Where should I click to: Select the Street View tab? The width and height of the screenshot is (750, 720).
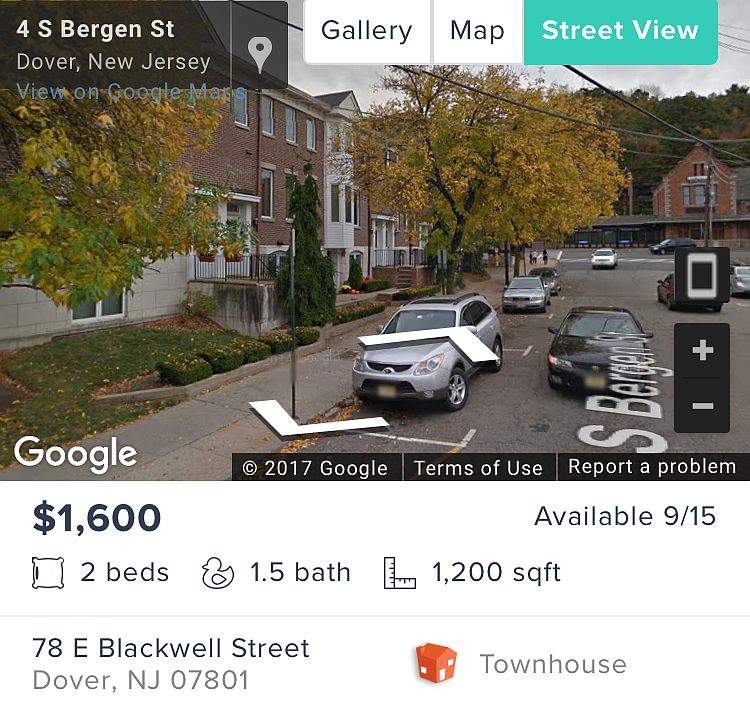[621, 31]
